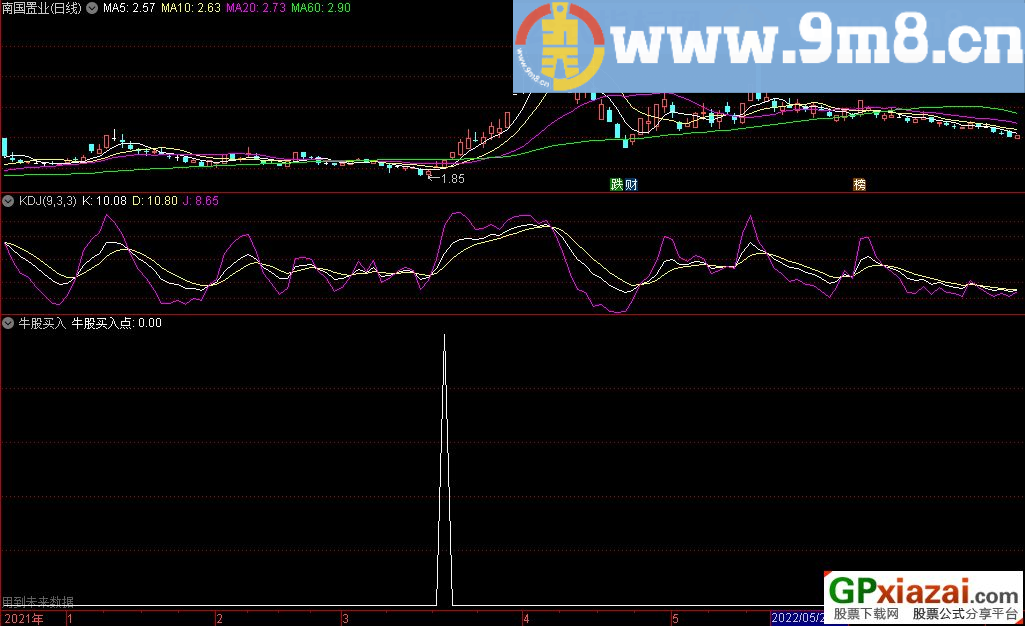Click the MA10: 2.63 value label

(x=191, y=8)
